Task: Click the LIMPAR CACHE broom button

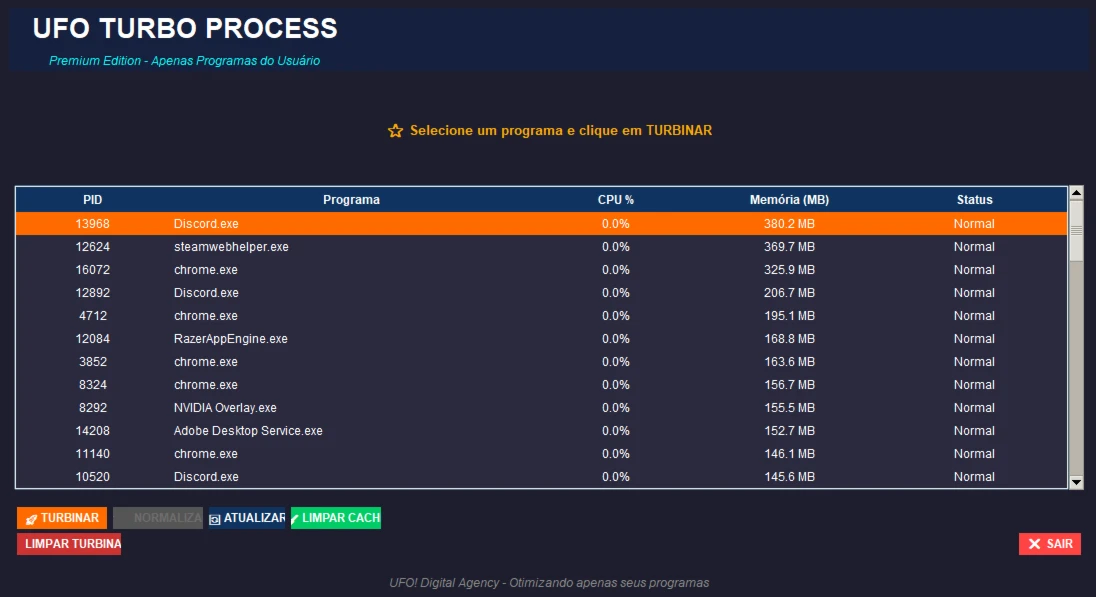Action: click(336, 518)
